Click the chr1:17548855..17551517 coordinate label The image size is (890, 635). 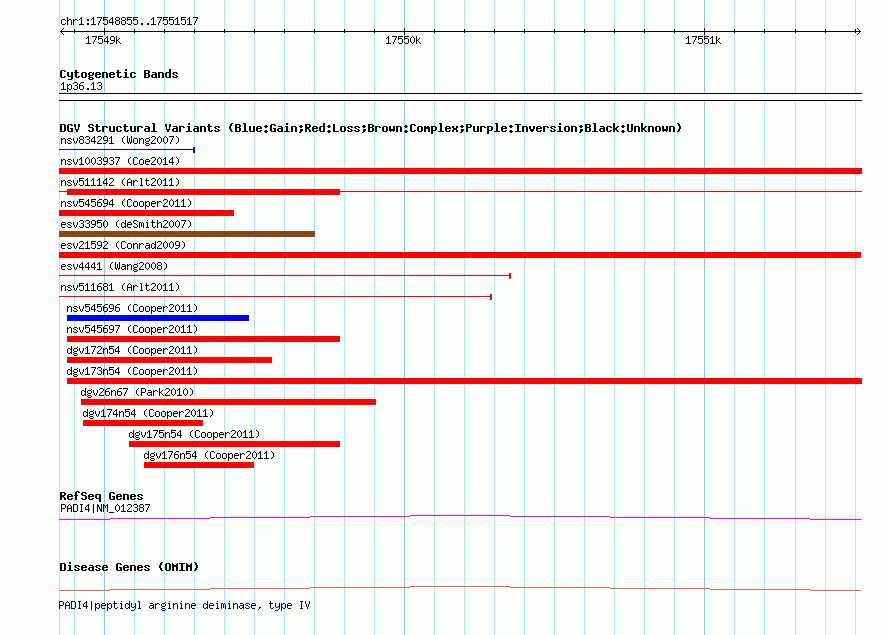click(x=129, y=21)
